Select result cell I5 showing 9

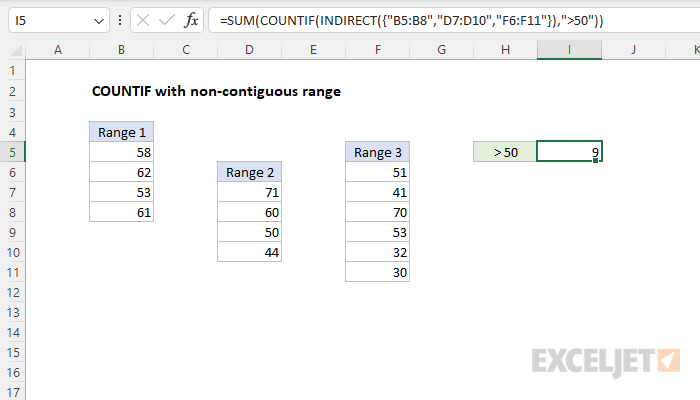[569, 152]
